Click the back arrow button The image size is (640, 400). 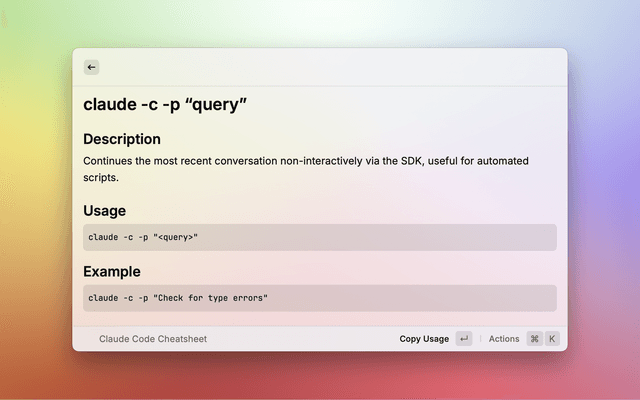click(x=91, y=67)
